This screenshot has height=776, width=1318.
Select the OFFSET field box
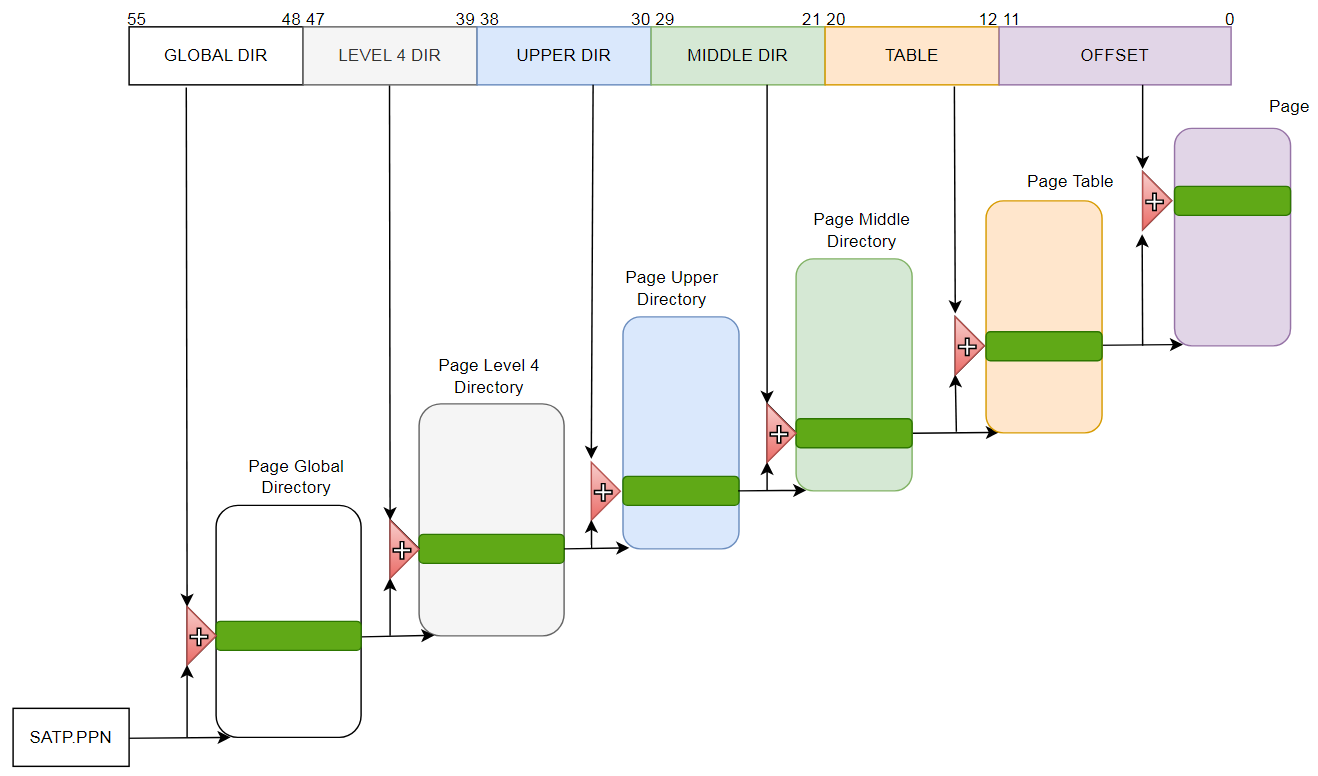[1115, 56]
